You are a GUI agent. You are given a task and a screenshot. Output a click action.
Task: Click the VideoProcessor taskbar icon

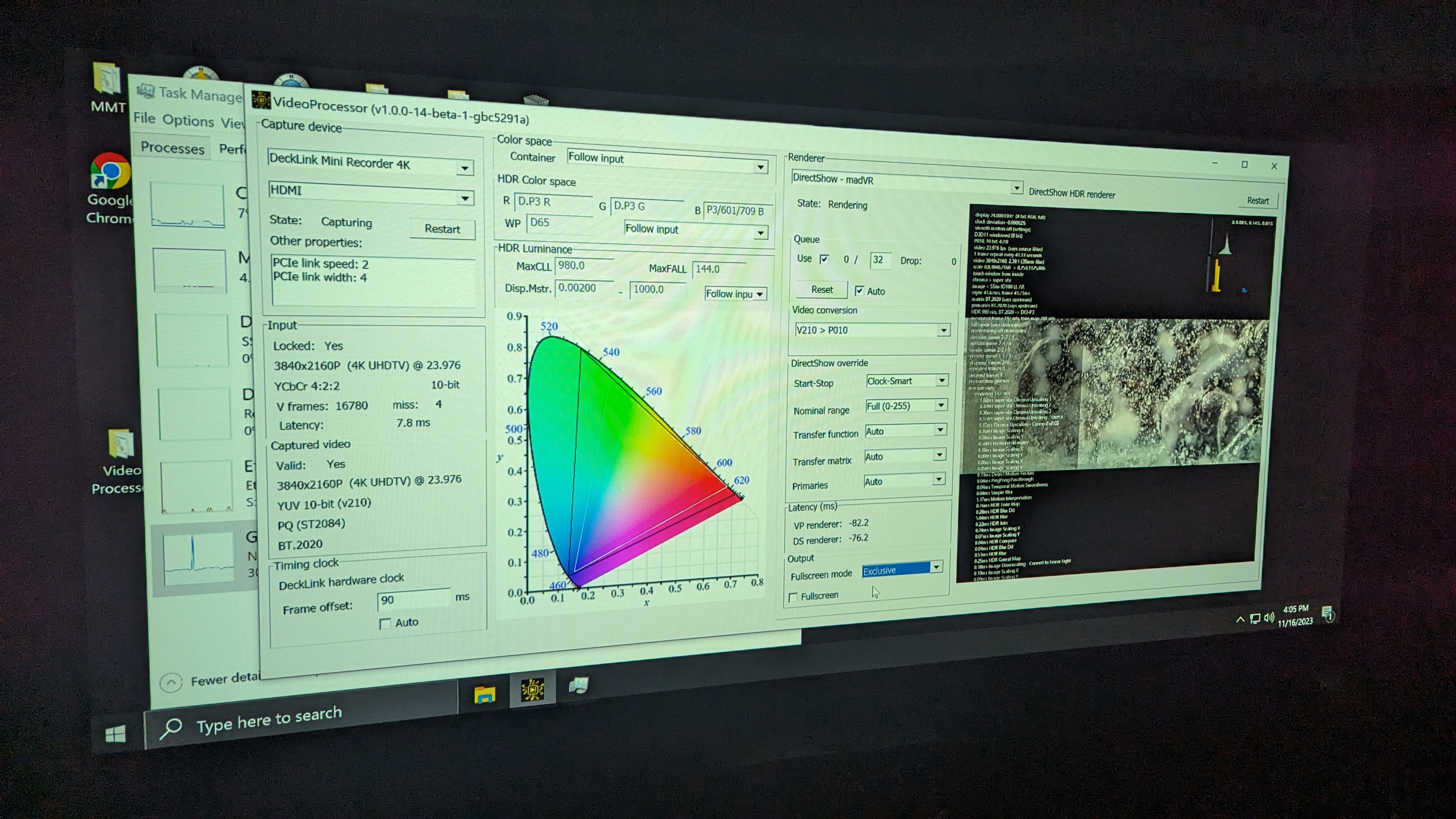point(532,690)
